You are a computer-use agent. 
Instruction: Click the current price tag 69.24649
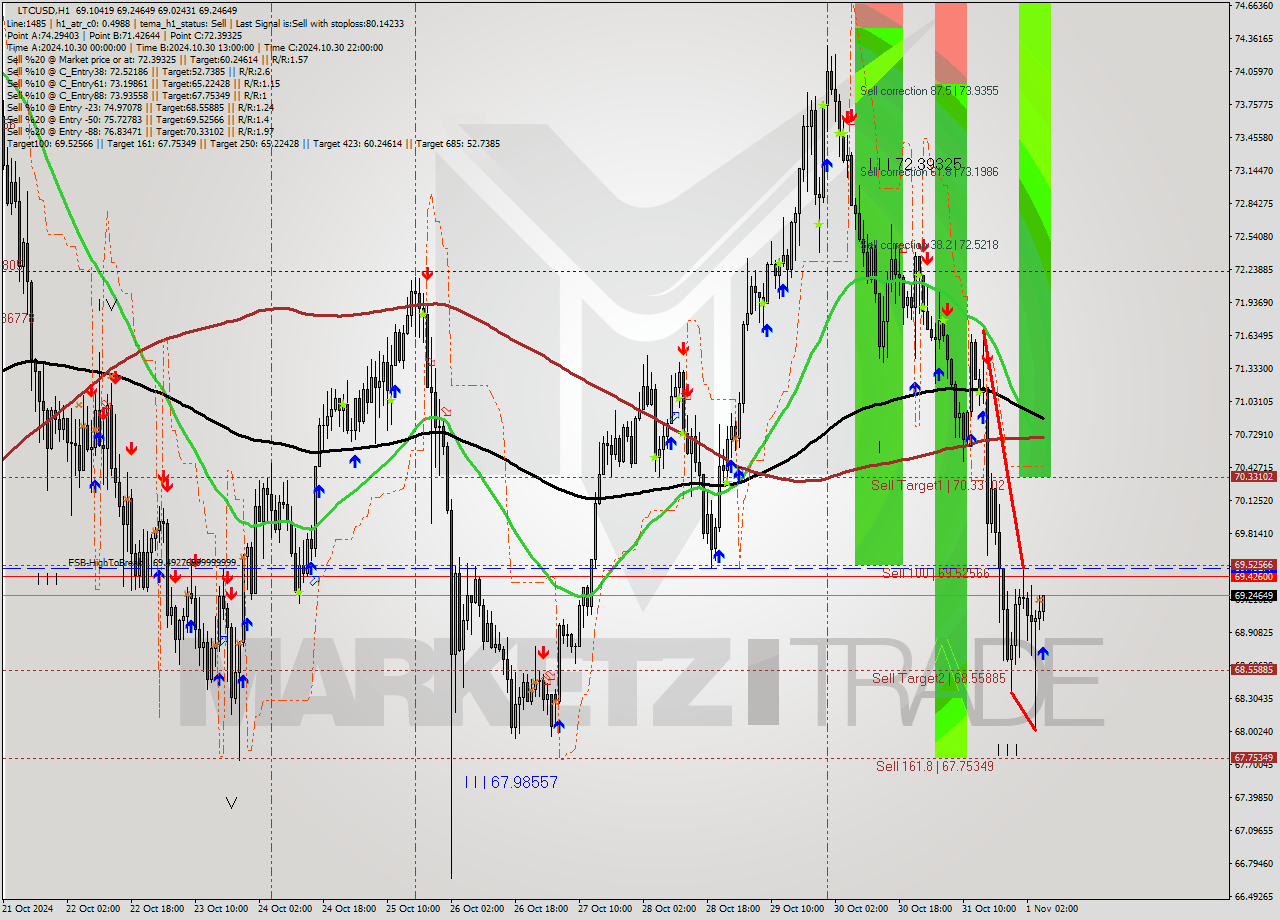(x=1254, y=596)
